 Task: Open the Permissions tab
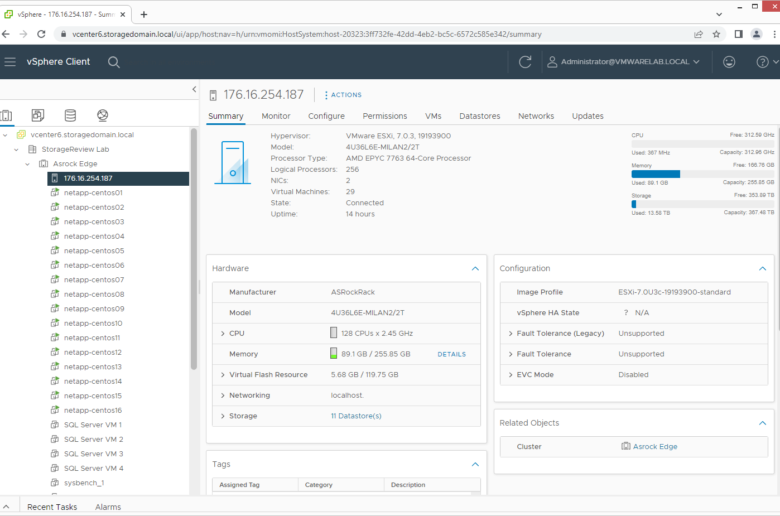coord(385,116)
